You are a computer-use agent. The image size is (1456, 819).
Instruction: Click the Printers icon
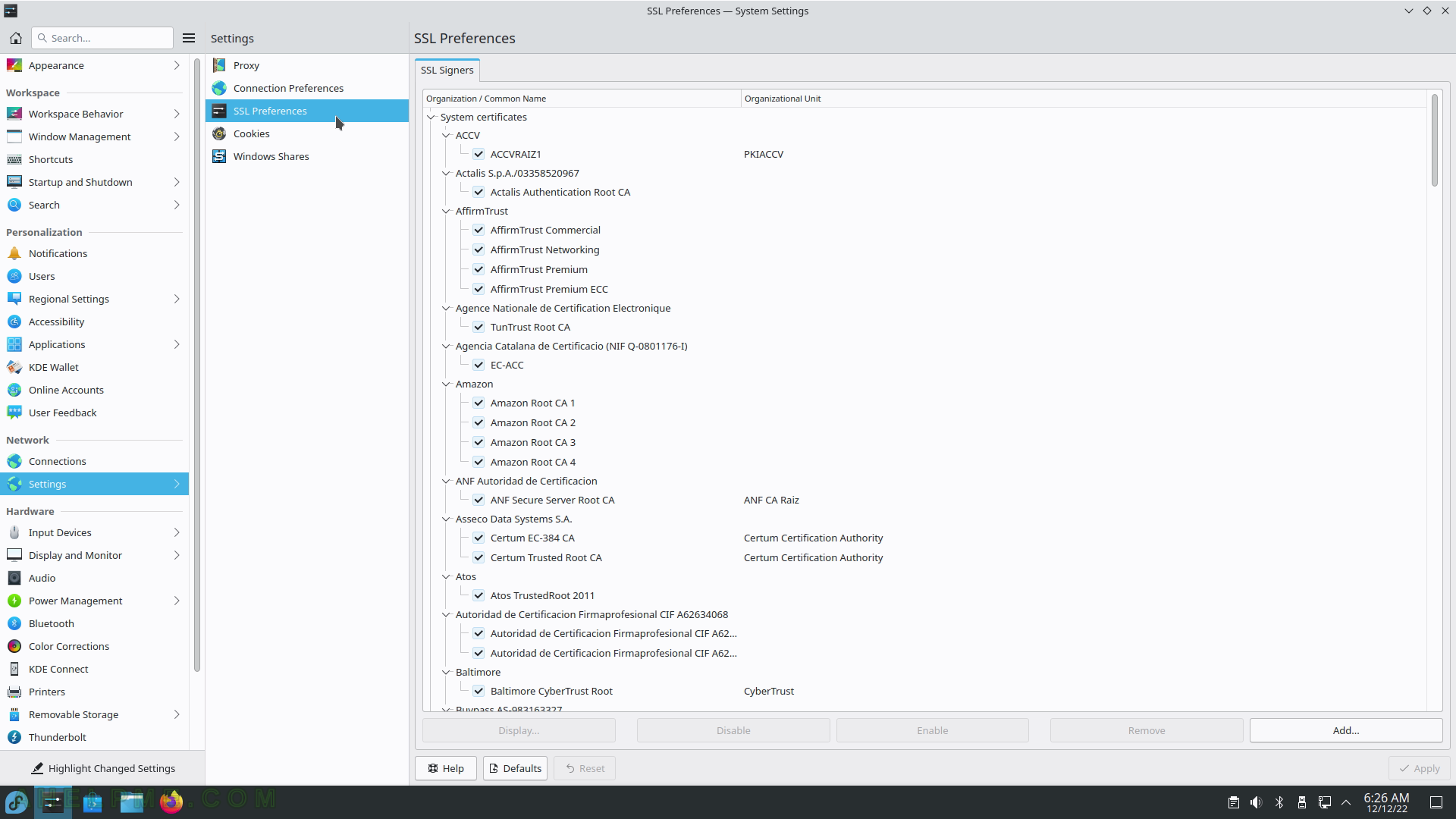pos(14,692)
